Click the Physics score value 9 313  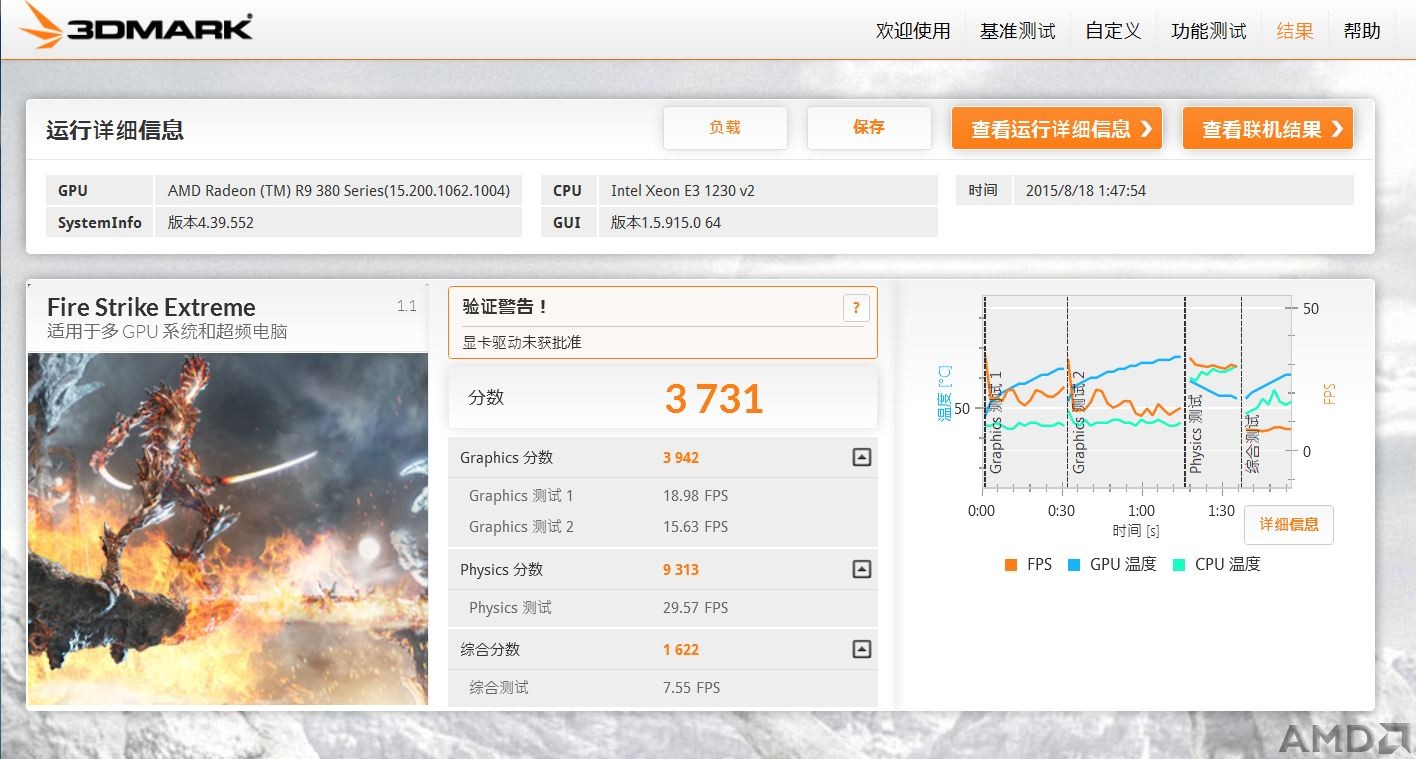pyautogui.click(x=681, y=570)
